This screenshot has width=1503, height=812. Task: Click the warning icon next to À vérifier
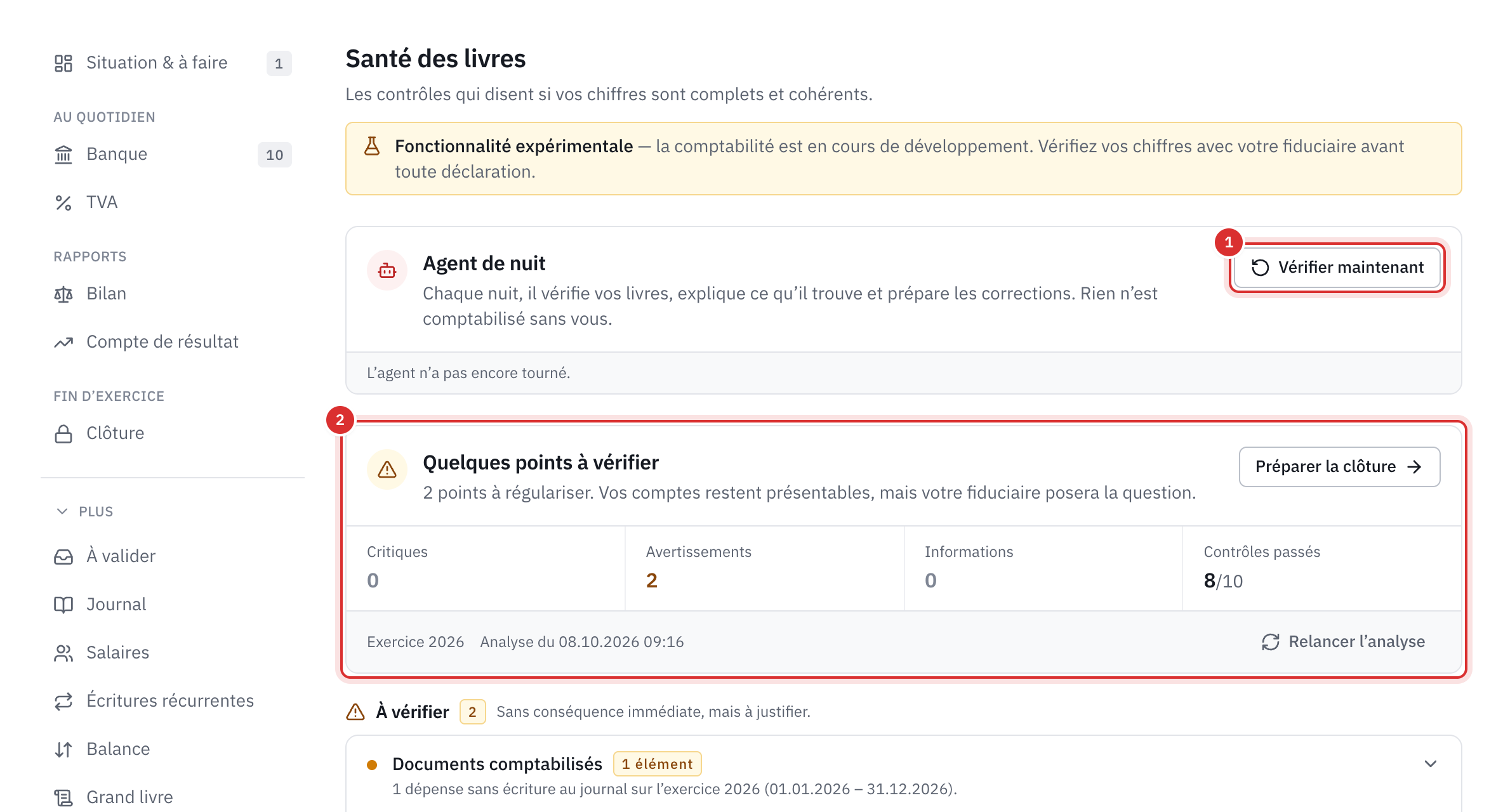[x=355, y=712]
